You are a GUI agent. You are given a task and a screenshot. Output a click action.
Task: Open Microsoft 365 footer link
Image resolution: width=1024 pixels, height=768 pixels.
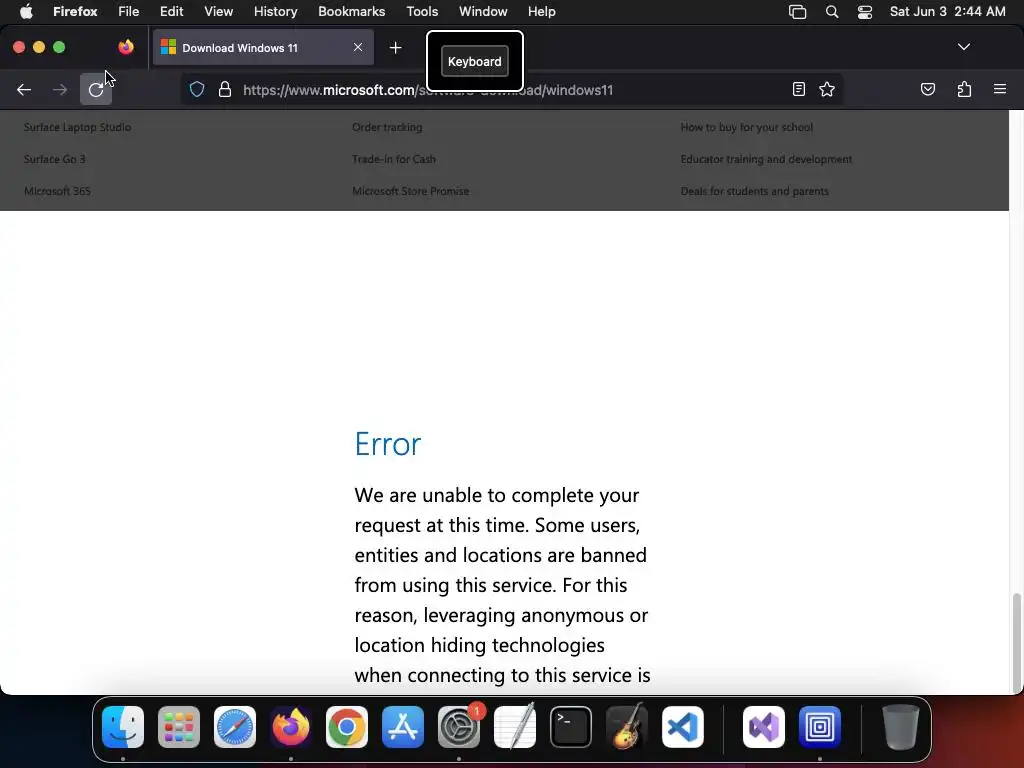[x=57, y=191]
